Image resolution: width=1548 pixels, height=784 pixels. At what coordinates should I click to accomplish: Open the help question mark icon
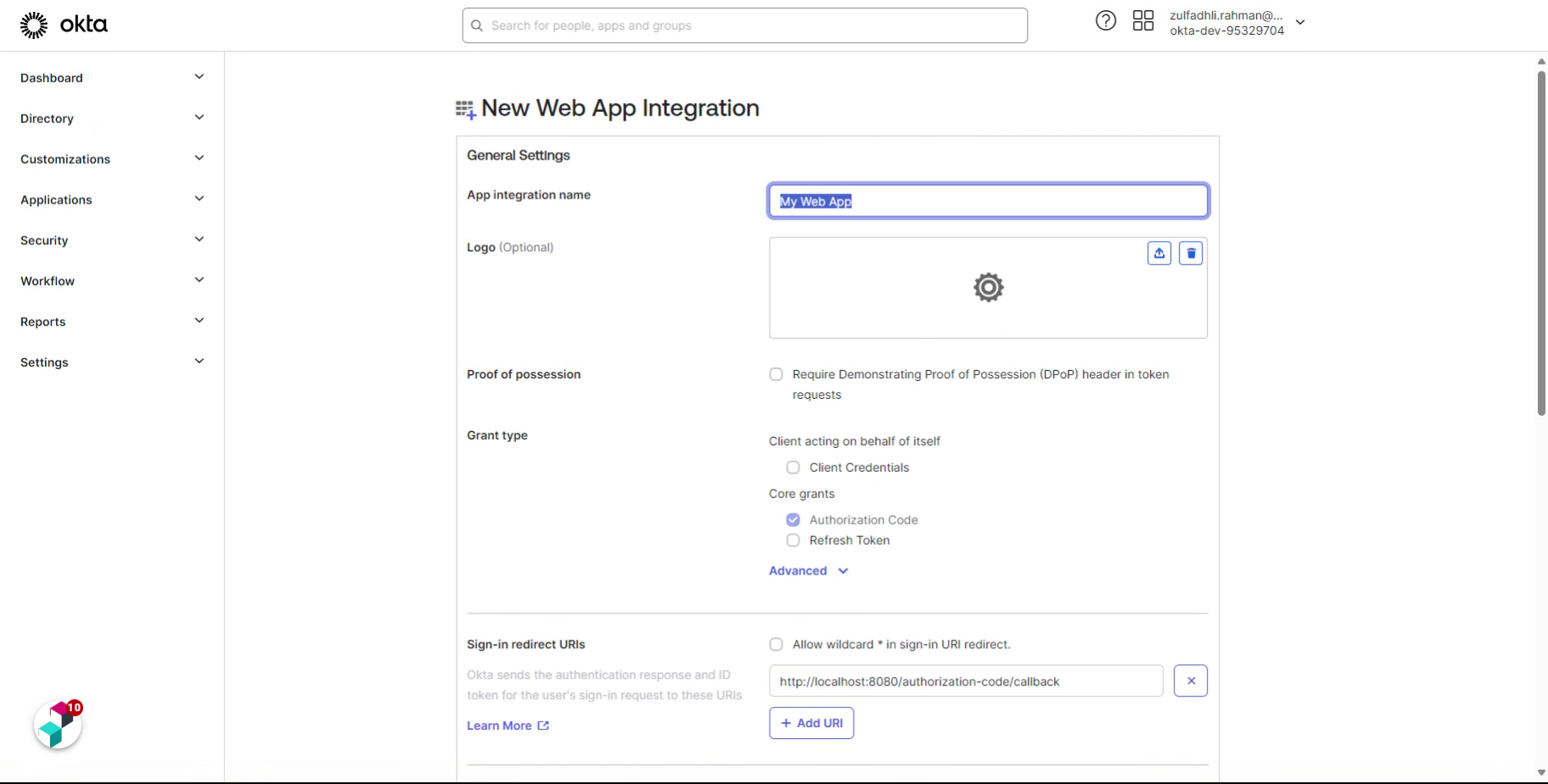click(1106, 20)
